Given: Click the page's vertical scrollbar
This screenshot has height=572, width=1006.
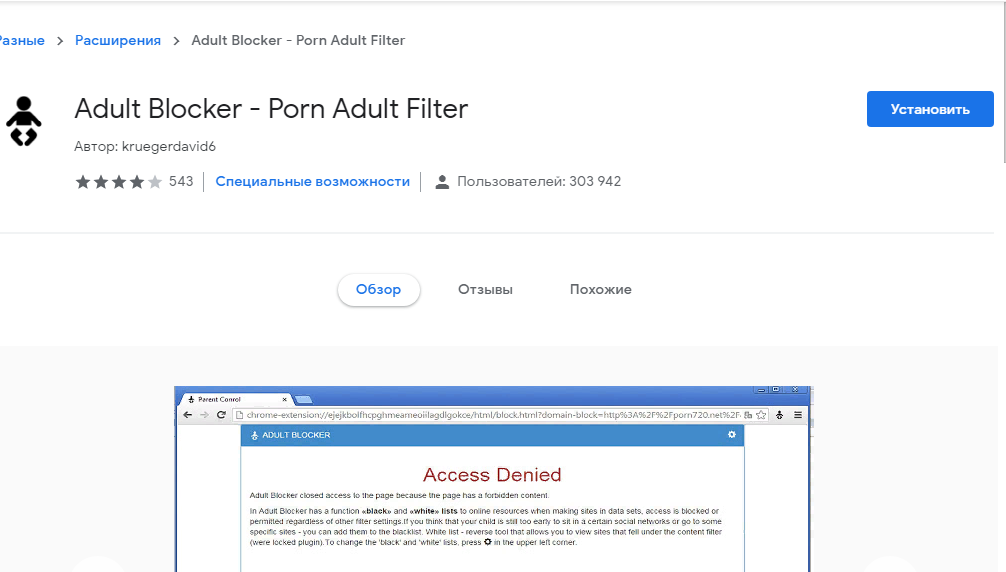Looking at the screenshot, I should (1003, 83).
